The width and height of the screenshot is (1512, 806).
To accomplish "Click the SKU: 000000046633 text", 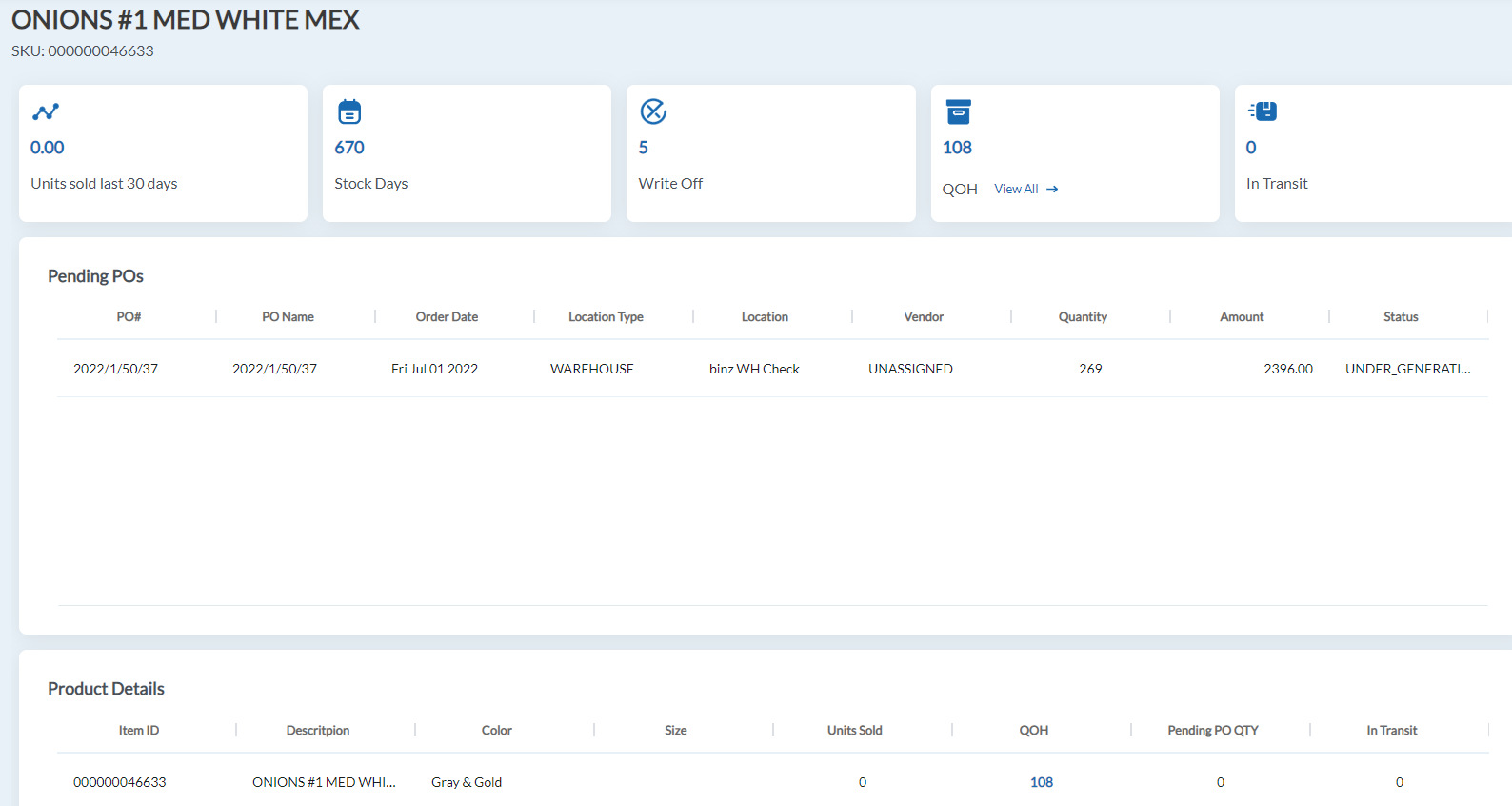I will (83, 51).
